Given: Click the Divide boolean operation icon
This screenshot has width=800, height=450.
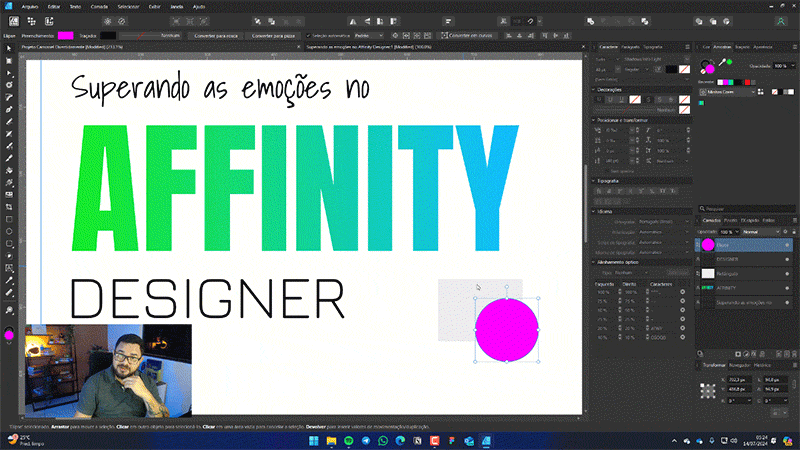Looking at the screenshot, I should [x=645, y=21].
